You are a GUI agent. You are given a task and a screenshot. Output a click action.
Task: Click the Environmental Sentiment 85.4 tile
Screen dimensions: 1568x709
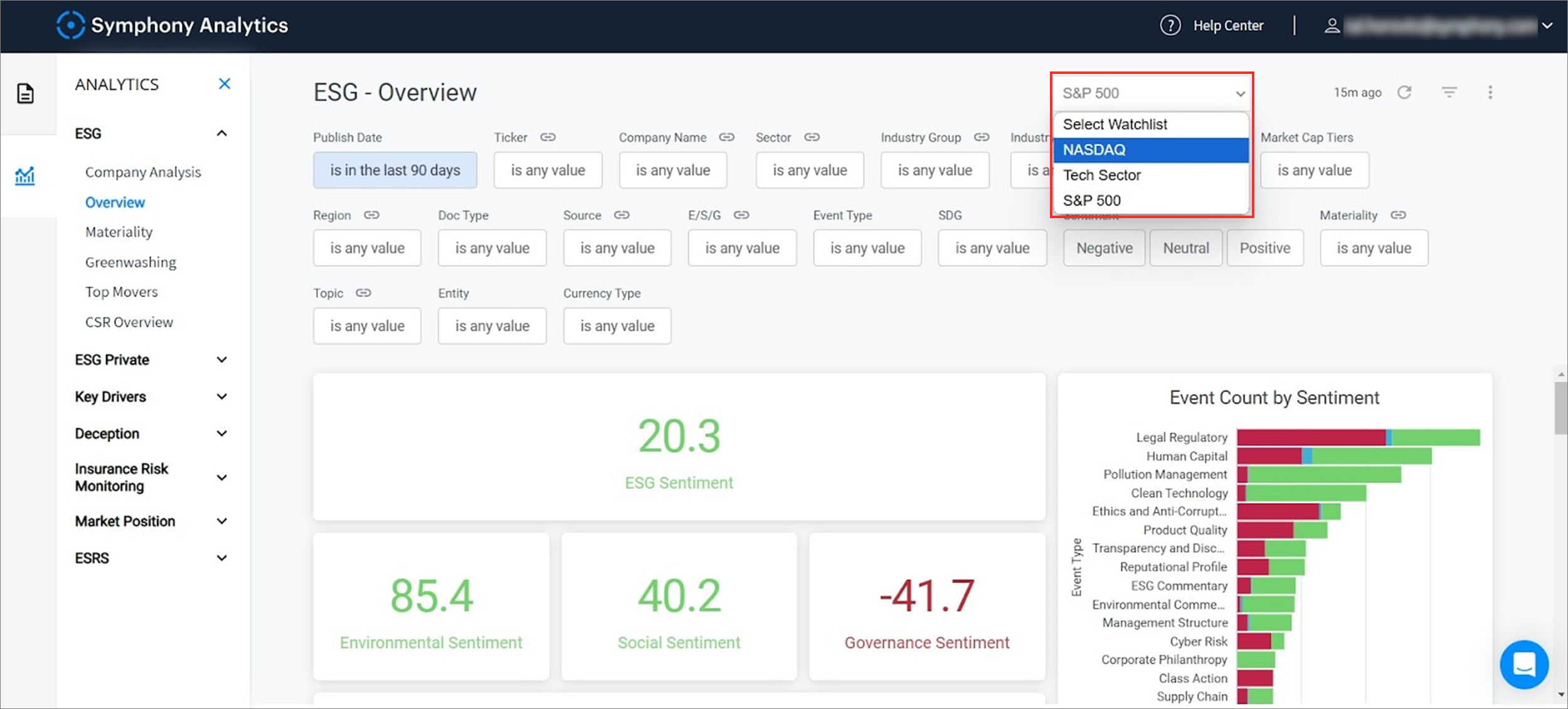pyautogui.click(x=432, y=607)
